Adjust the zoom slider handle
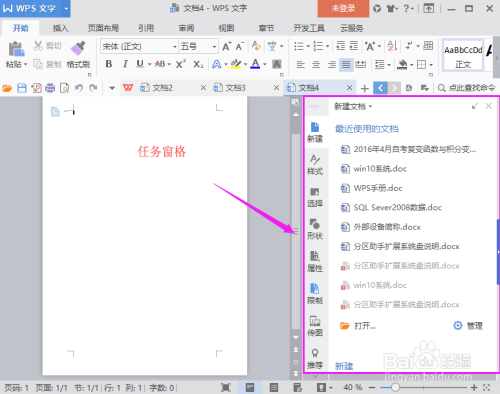This screenshot has width=500, height=394. coord(395,387)
